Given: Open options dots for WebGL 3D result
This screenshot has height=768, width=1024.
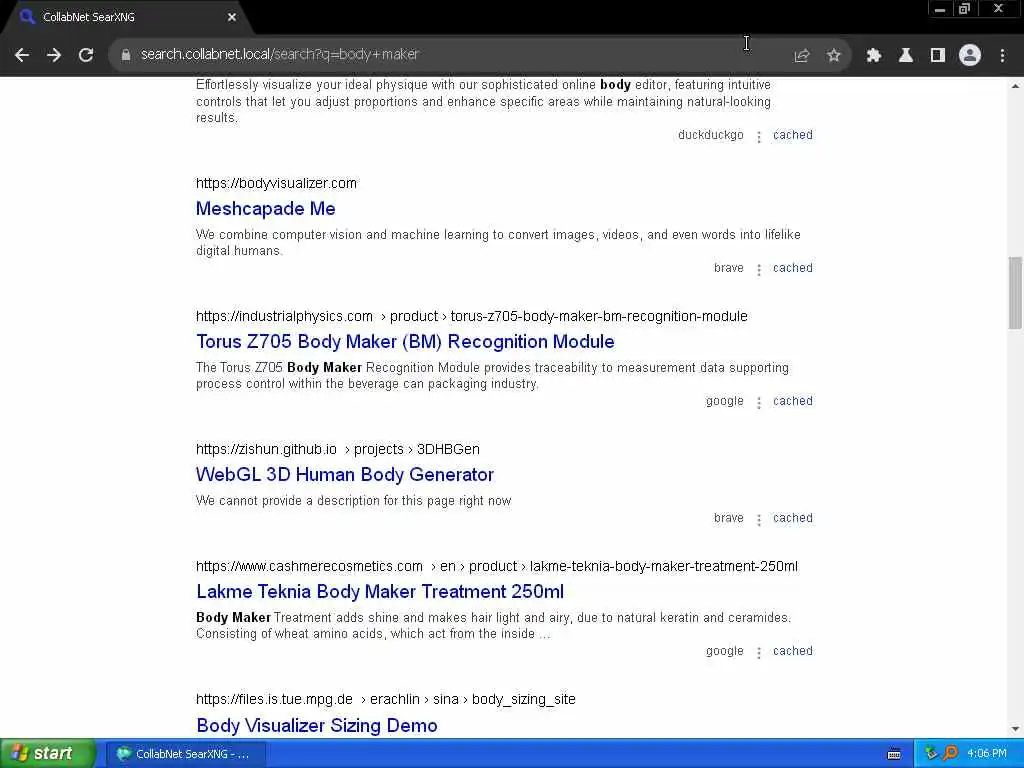Looking at the screenshot, I should pyautogui.click(x=759, y=520).
